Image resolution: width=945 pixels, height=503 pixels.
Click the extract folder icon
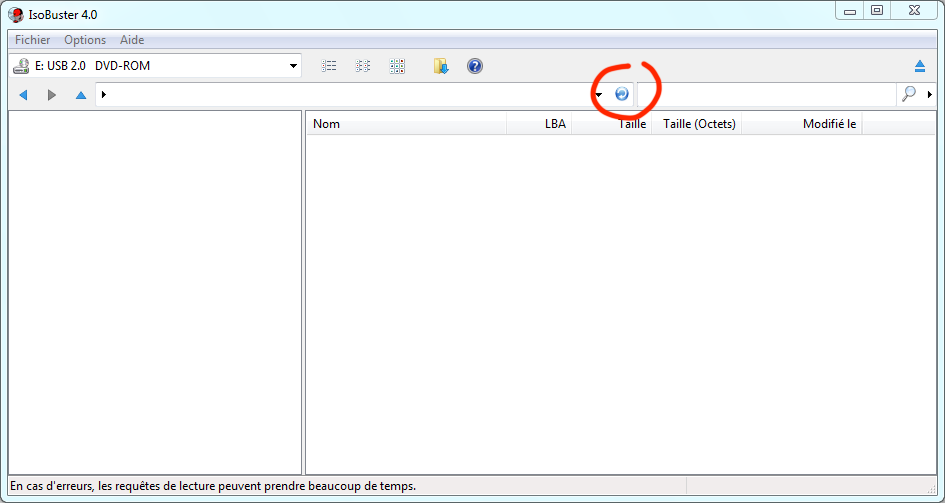pos(441,66)
